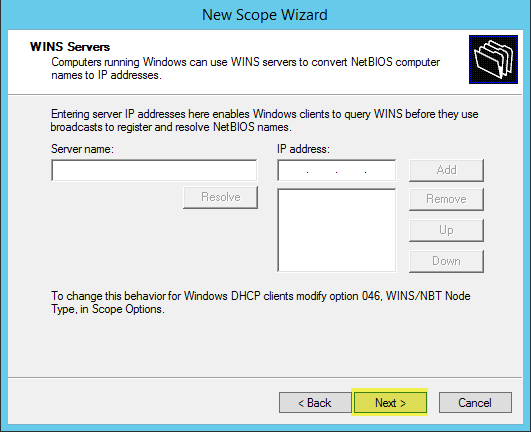
Task: Click the Server name label
Action: point(82,149)
